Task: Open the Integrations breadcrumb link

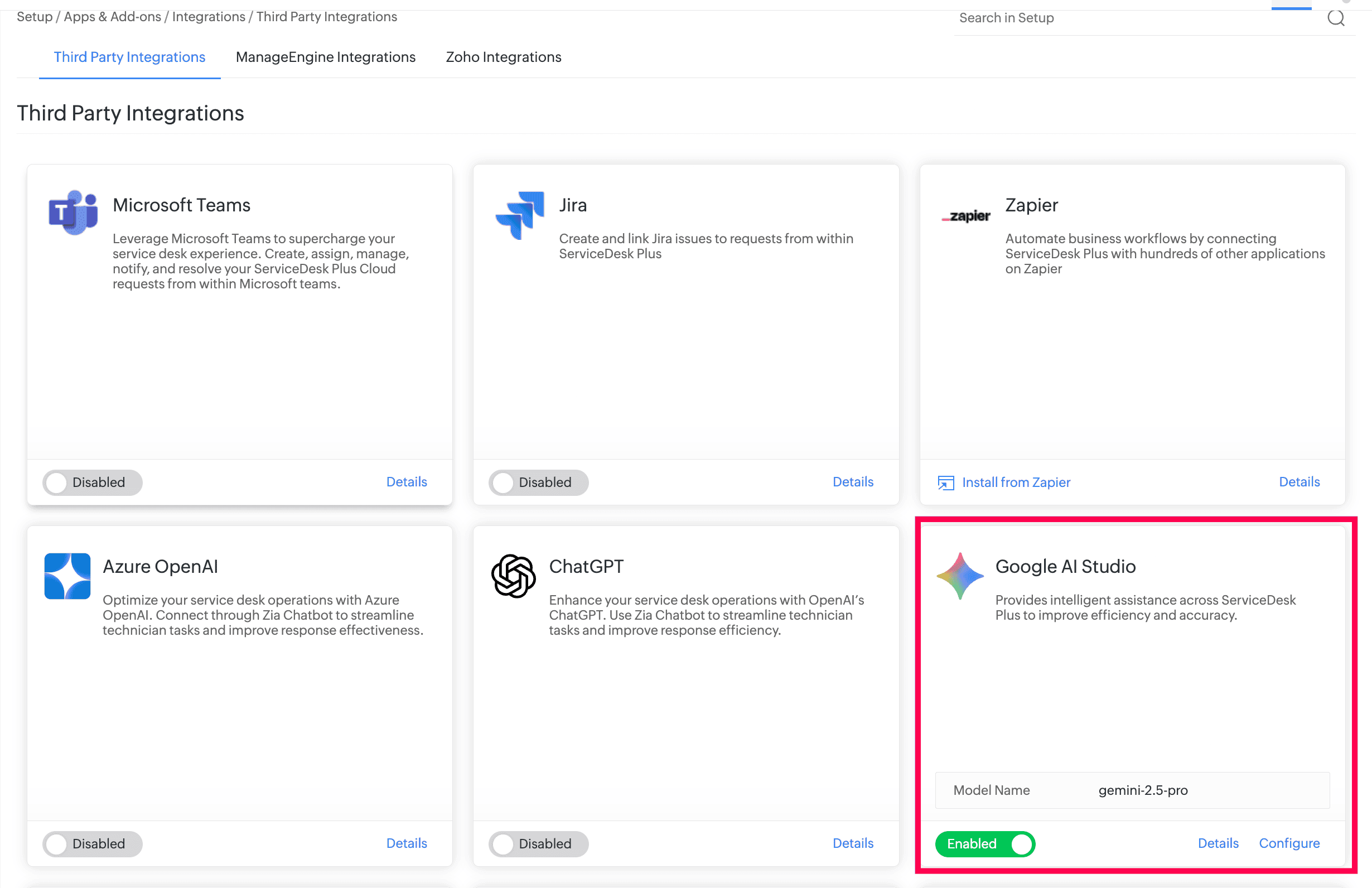Action: click(209, 17)
